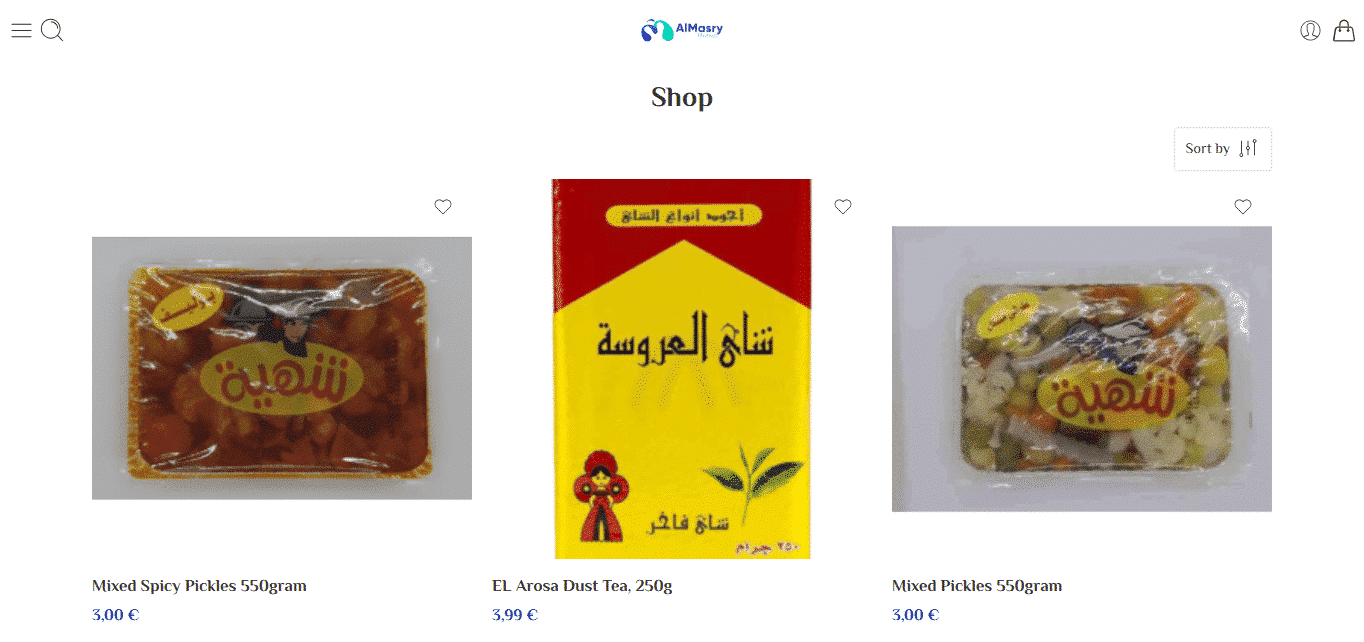Add Mixed Spicy Pickles to wishlist
Image resolution: width=1364 pixels, height=642 pixels.
pyautogui.click(x=443, y=207)
